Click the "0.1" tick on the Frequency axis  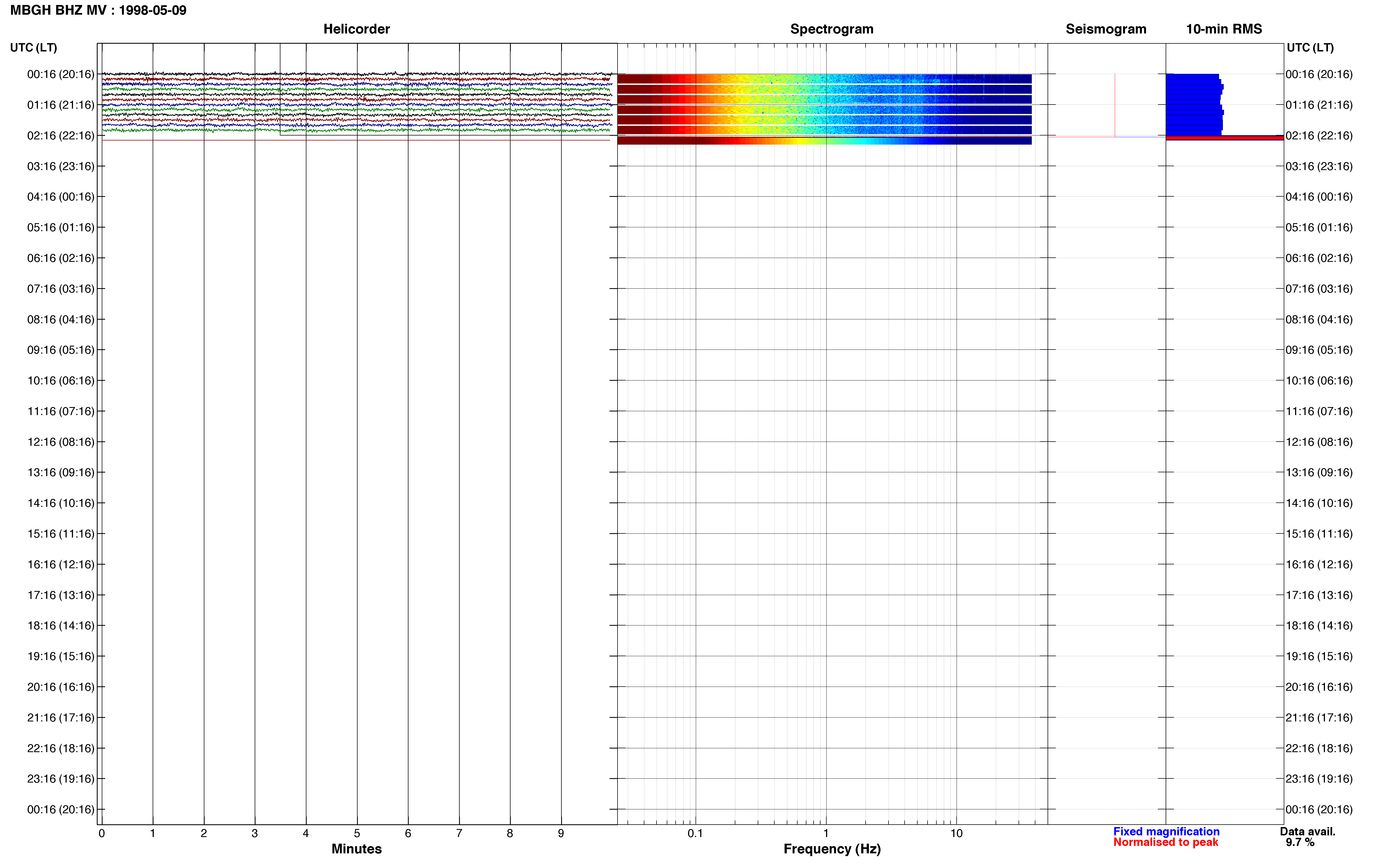(x=695, y=833)
